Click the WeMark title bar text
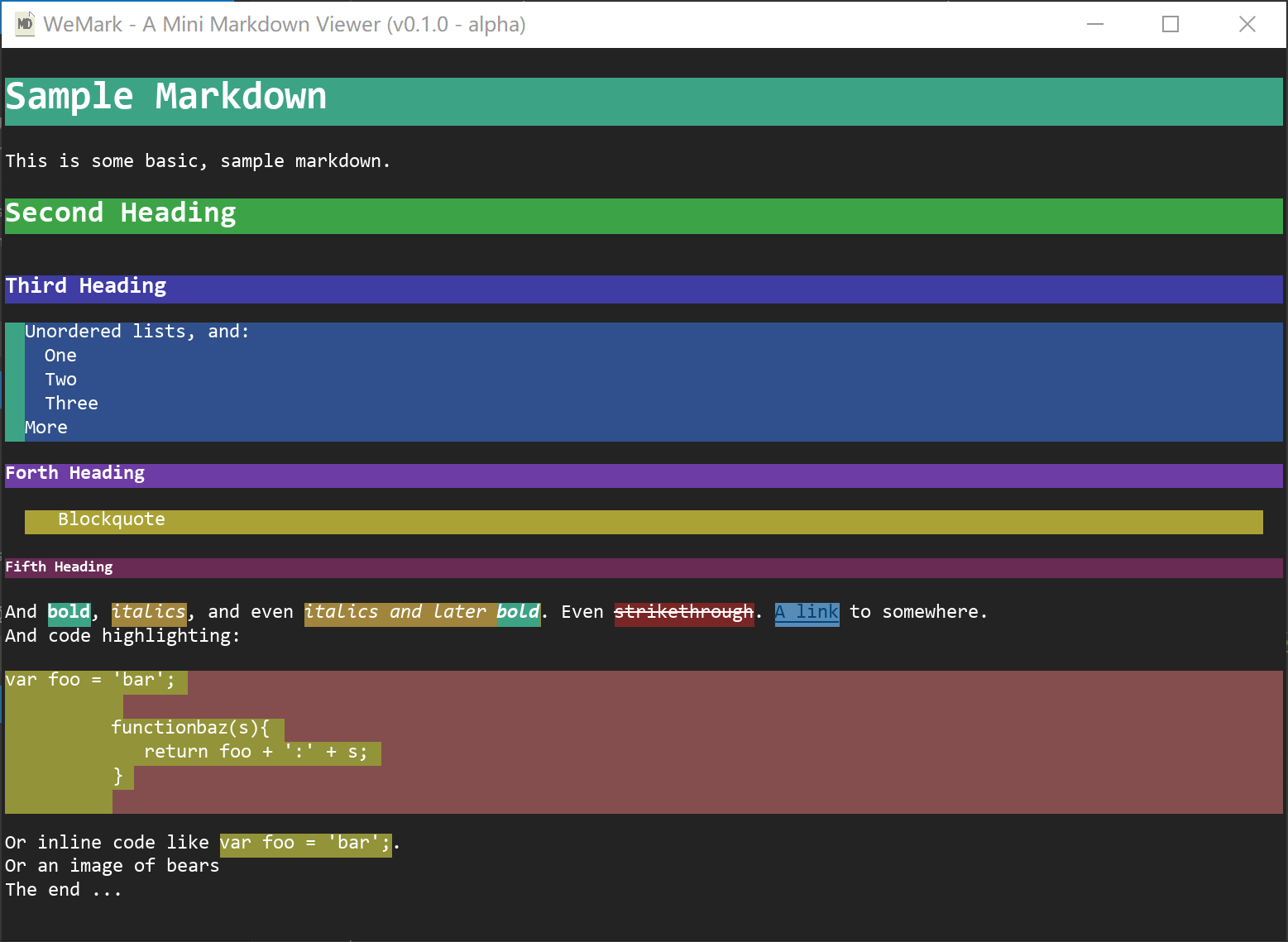The height and width of the screenshot is (942, 1288). click(285, 24)
